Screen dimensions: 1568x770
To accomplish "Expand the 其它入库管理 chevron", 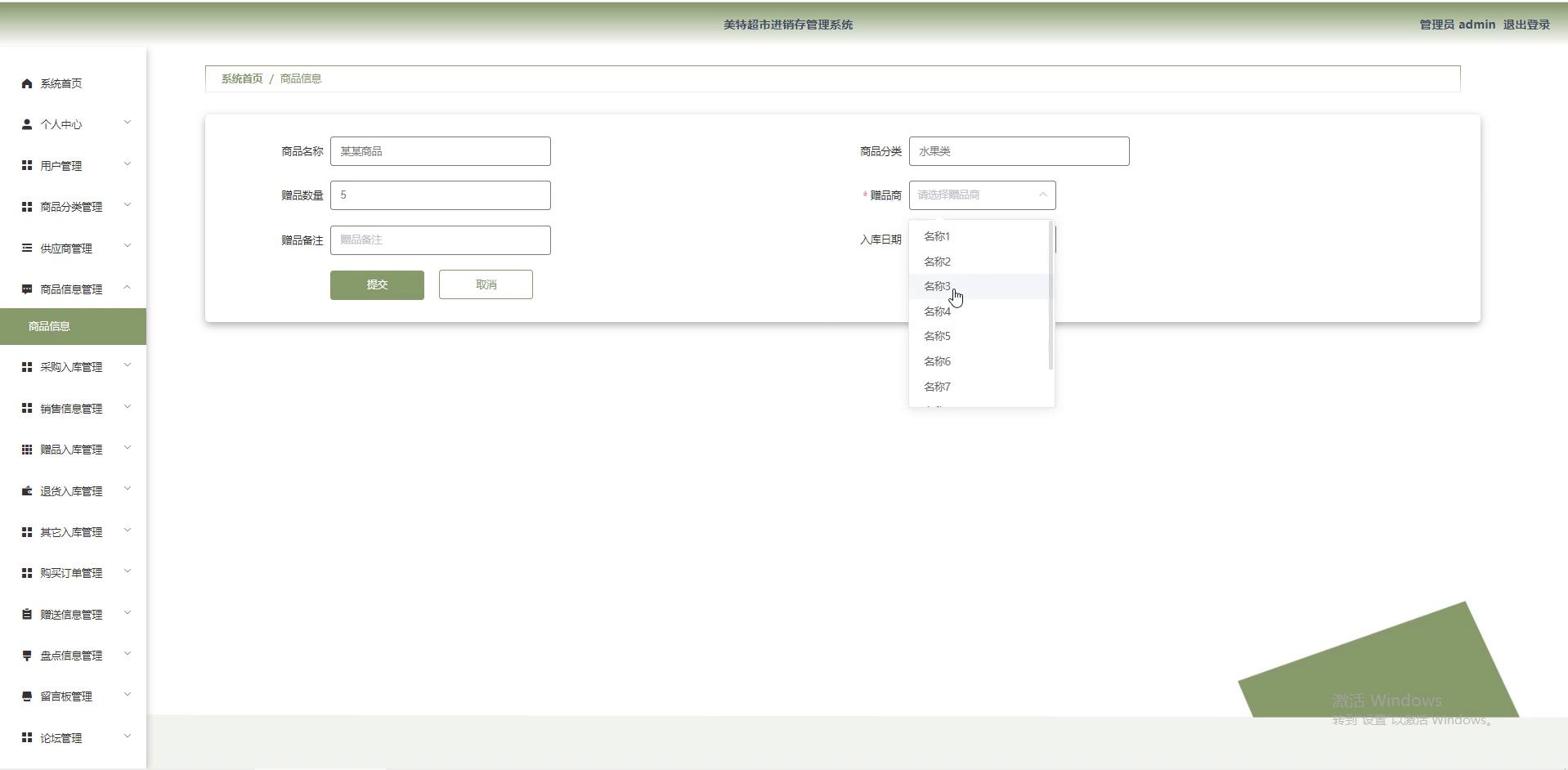I will 128,530.
